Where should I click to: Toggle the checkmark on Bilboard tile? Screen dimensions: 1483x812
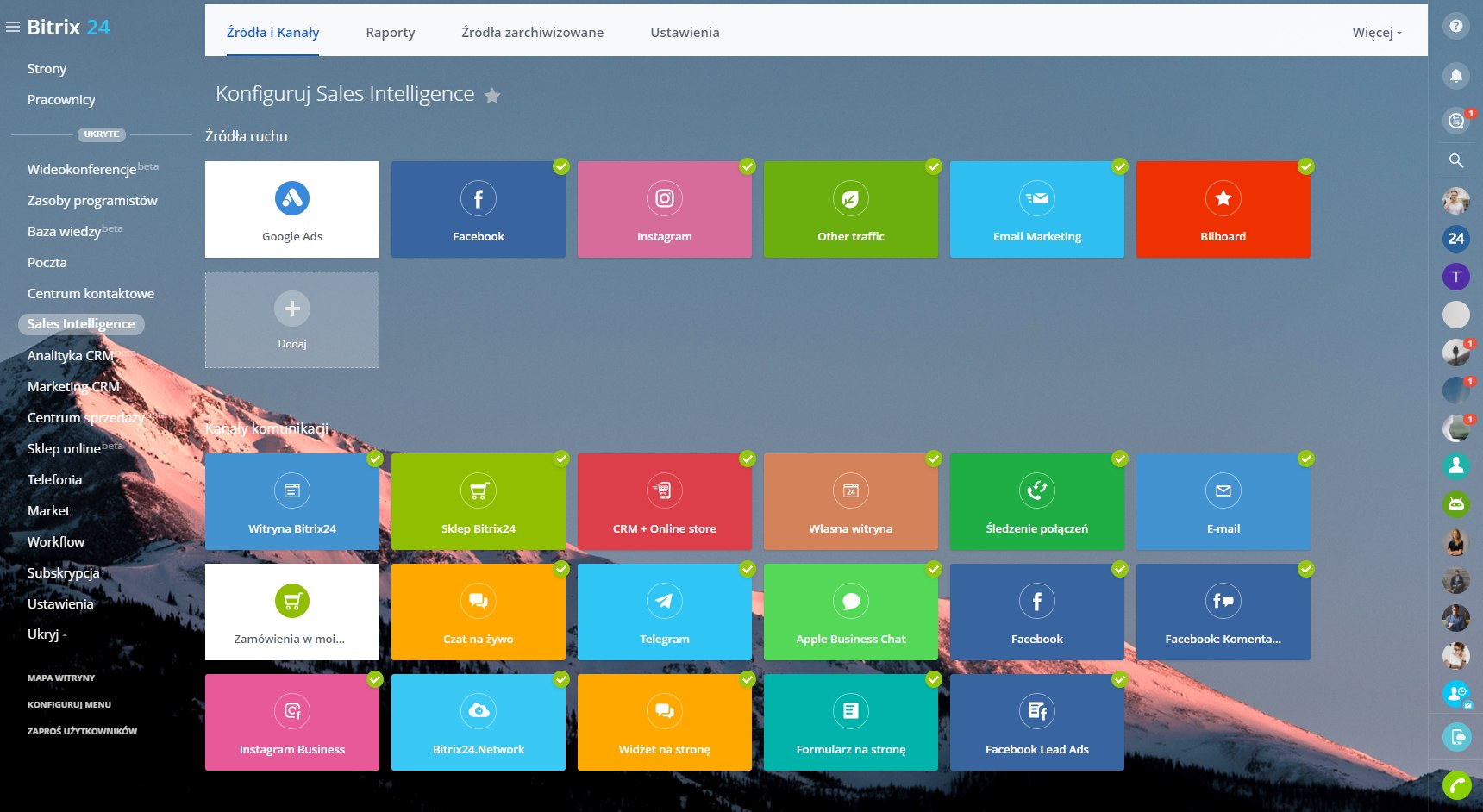(x=1306, y=166)
